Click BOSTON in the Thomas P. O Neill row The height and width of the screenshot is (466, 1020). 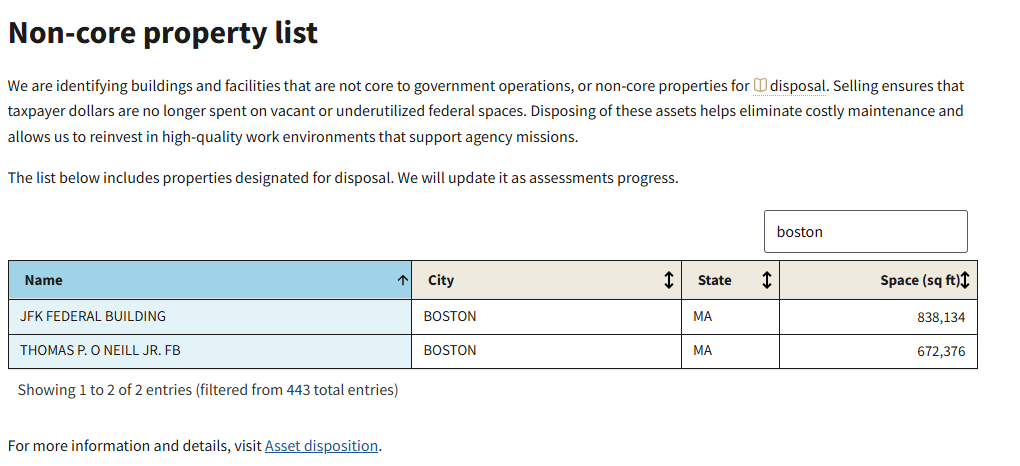coord(450,350)
